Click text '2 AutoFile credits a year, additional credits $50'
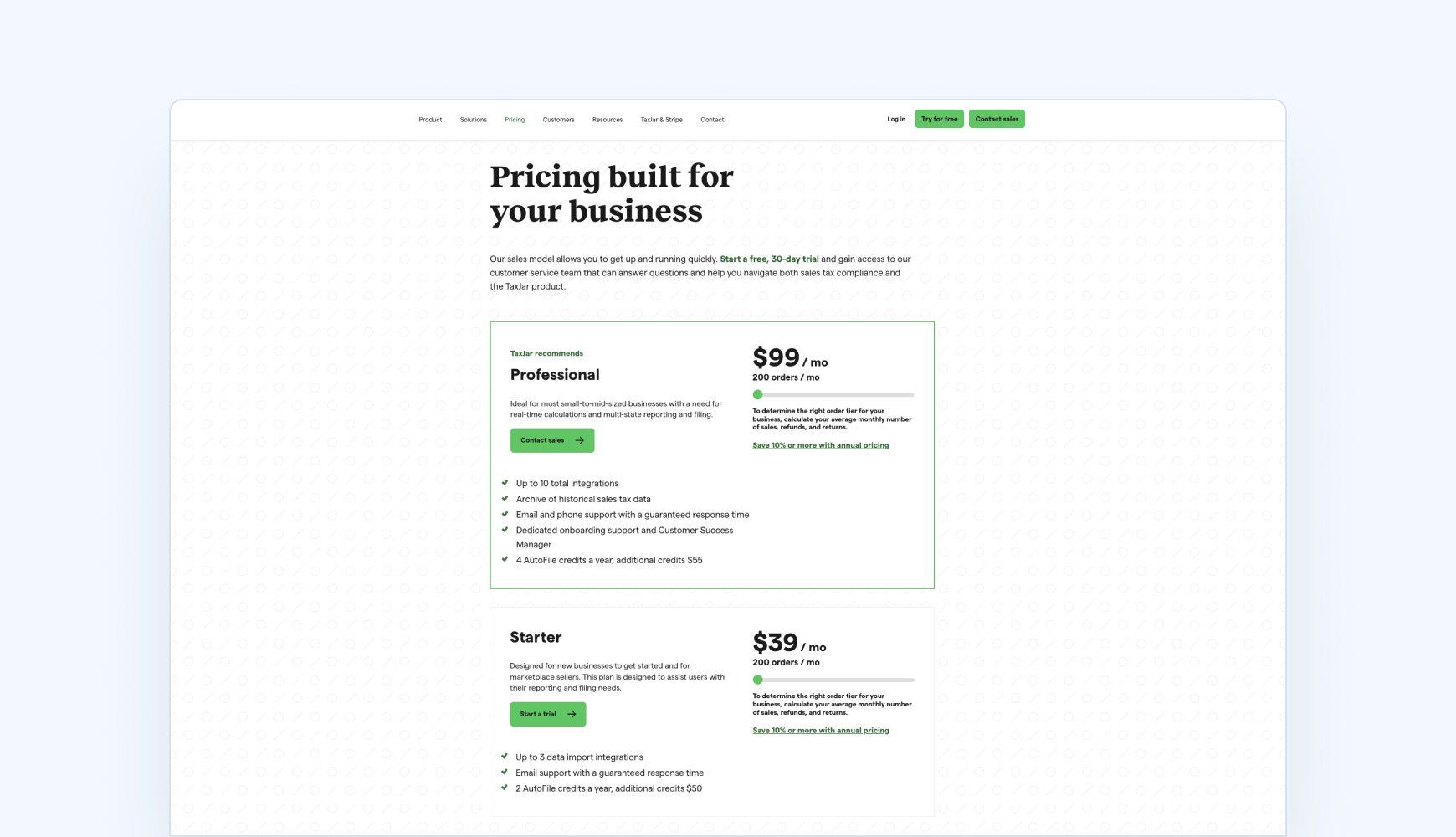 (609, 788)
